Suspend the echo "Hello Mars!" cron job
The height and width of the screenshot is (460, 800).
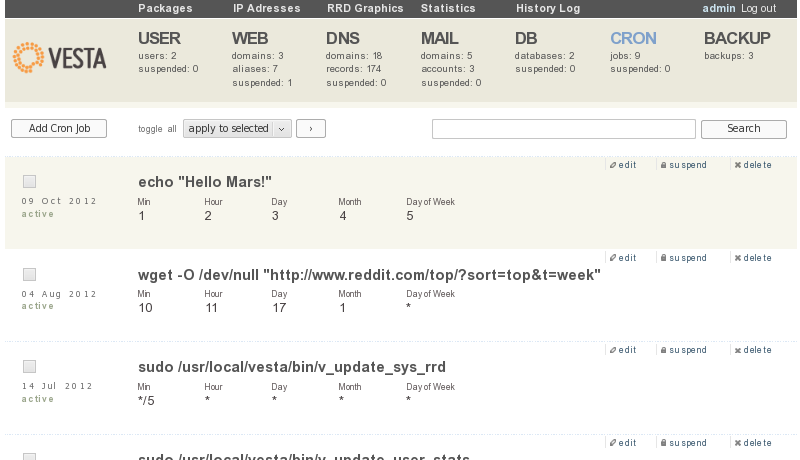(682, 165)
